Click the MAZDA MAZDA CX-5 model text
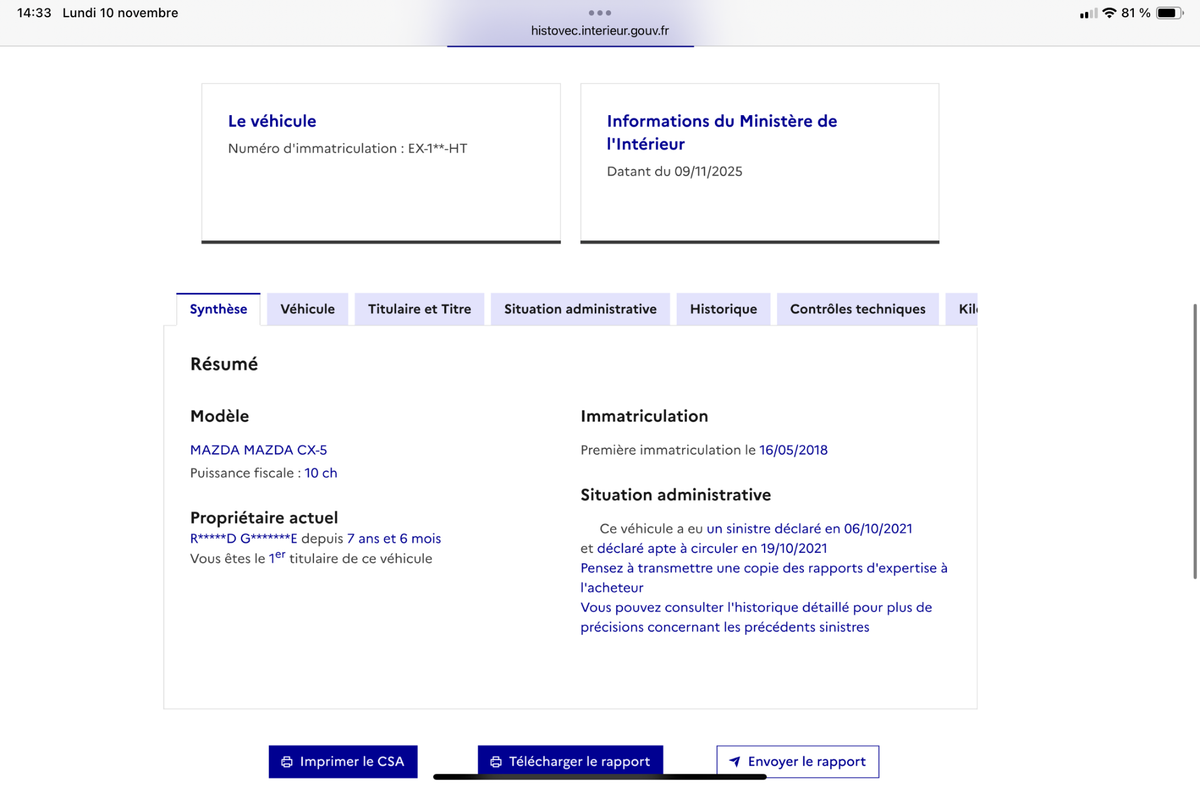Image resolution: width=1200 pixels, height=788 pixels. 259,450
